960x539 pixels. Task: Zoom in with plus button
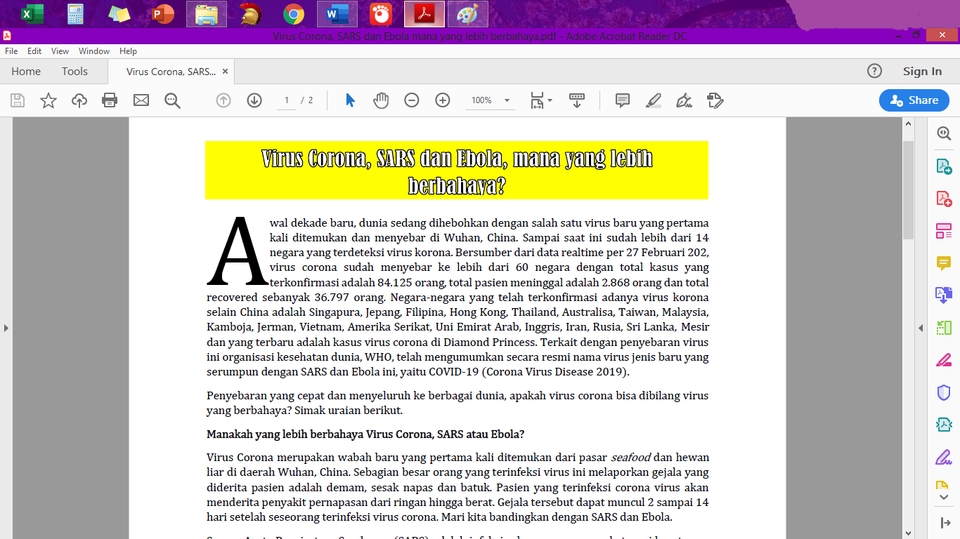(x=442, y=100)
